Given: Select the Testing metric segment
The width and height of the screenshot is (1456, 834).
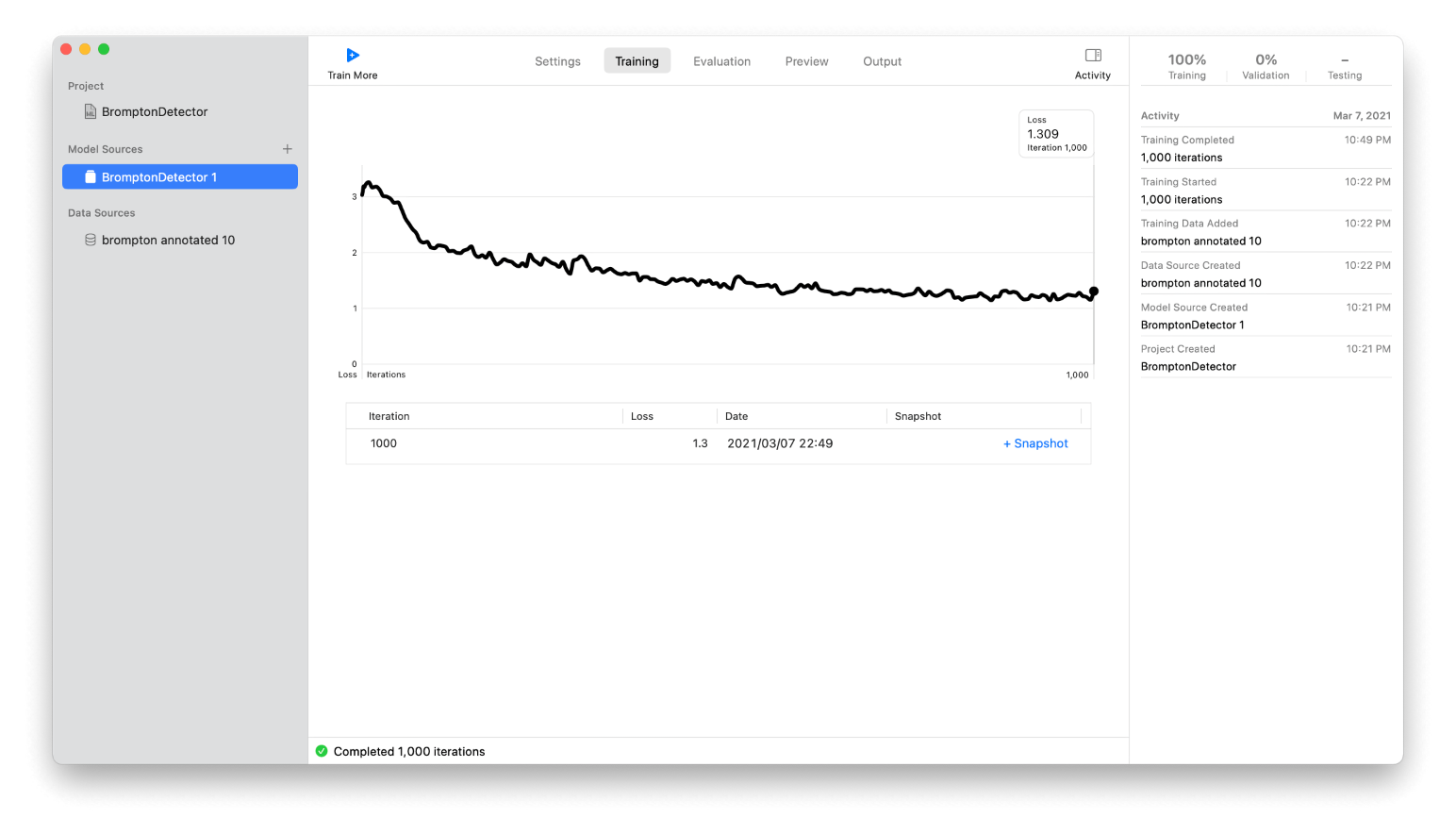Looking at the screenshot, I should tap(1345, 66).
